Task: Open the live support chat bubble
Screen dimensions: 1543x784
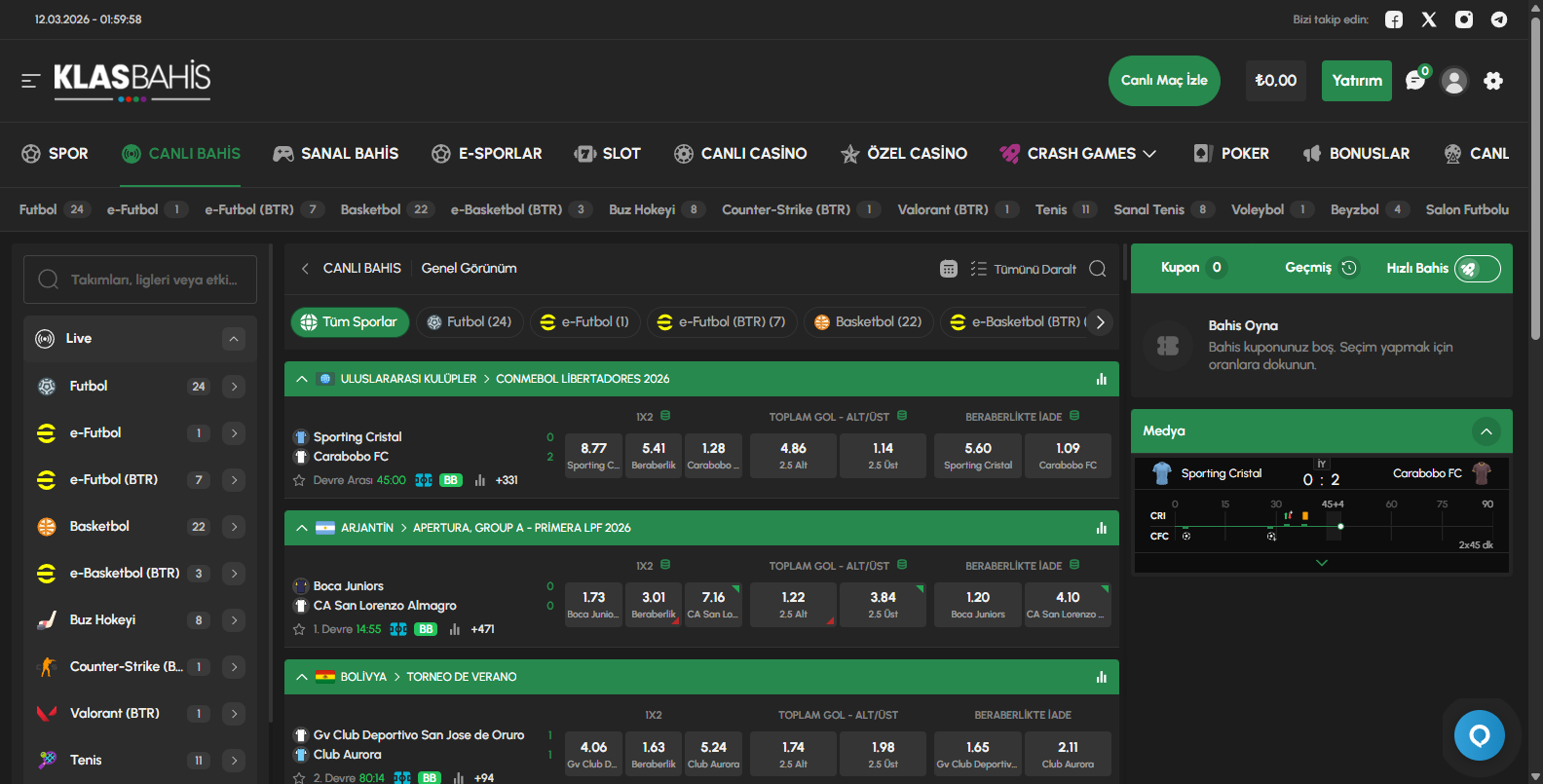Action: click(x=1480, y=736)
